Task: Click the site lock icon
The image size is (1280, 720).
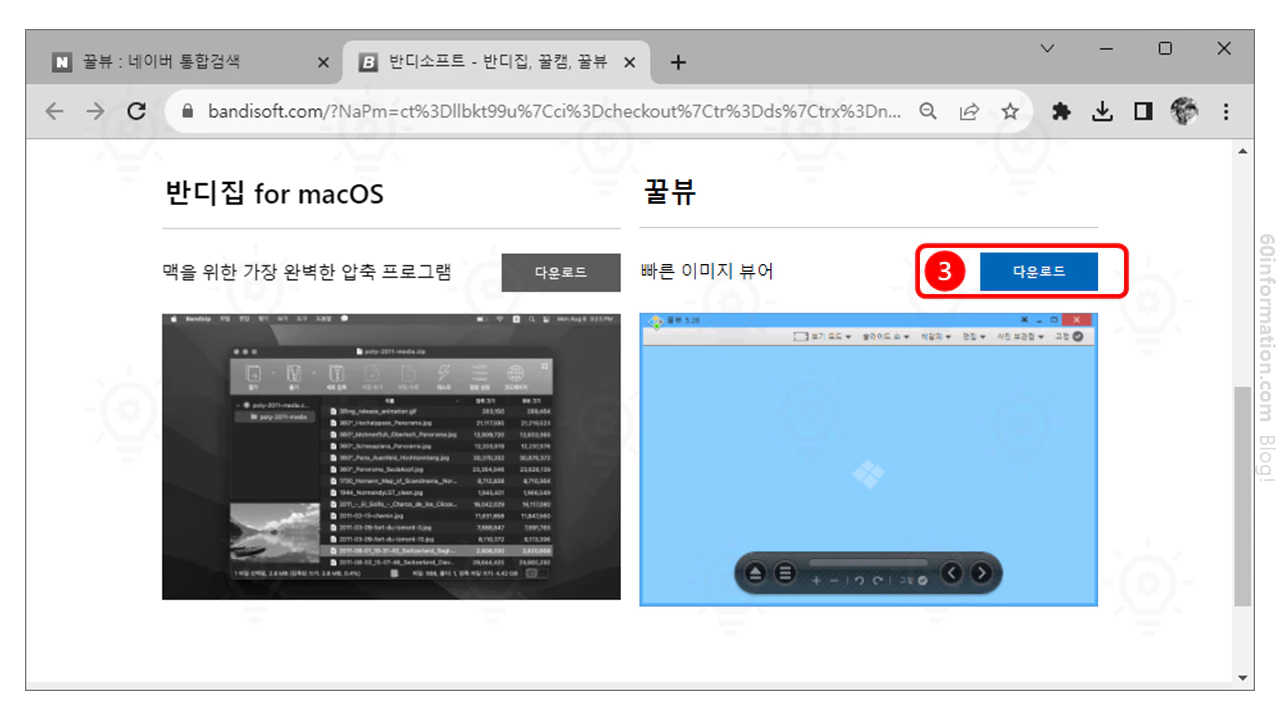Action: pyautogui.click(x=187, y=112)
